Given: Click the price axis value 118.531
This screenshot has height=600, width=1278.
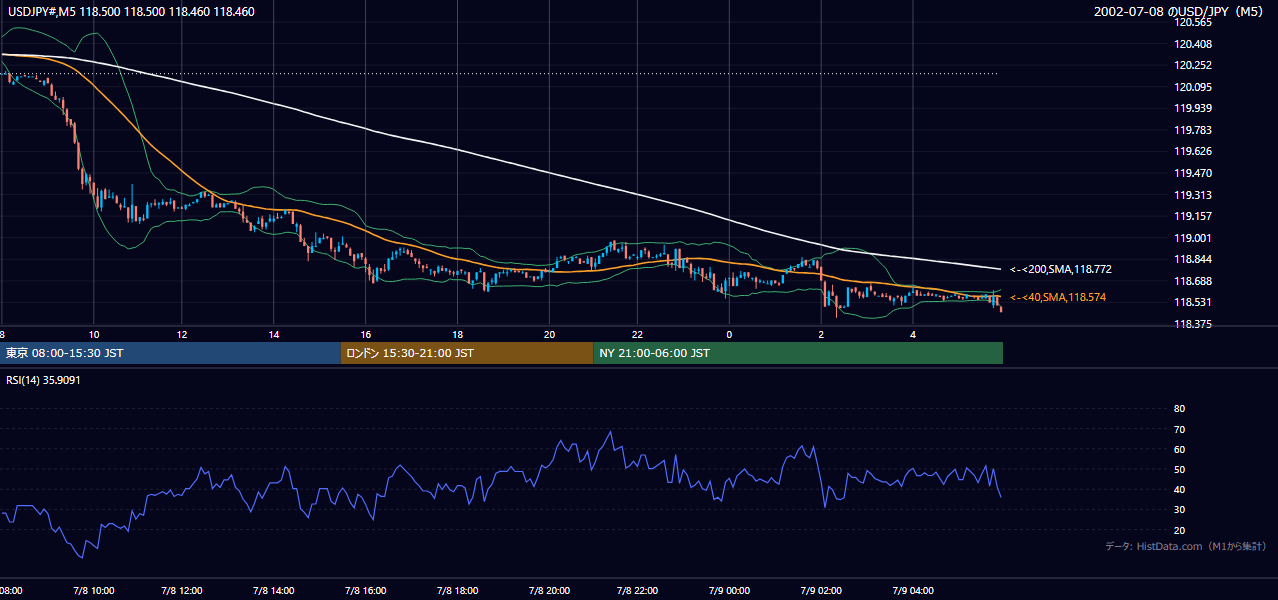Looking at the screenshot, I should coord(1194,302).
